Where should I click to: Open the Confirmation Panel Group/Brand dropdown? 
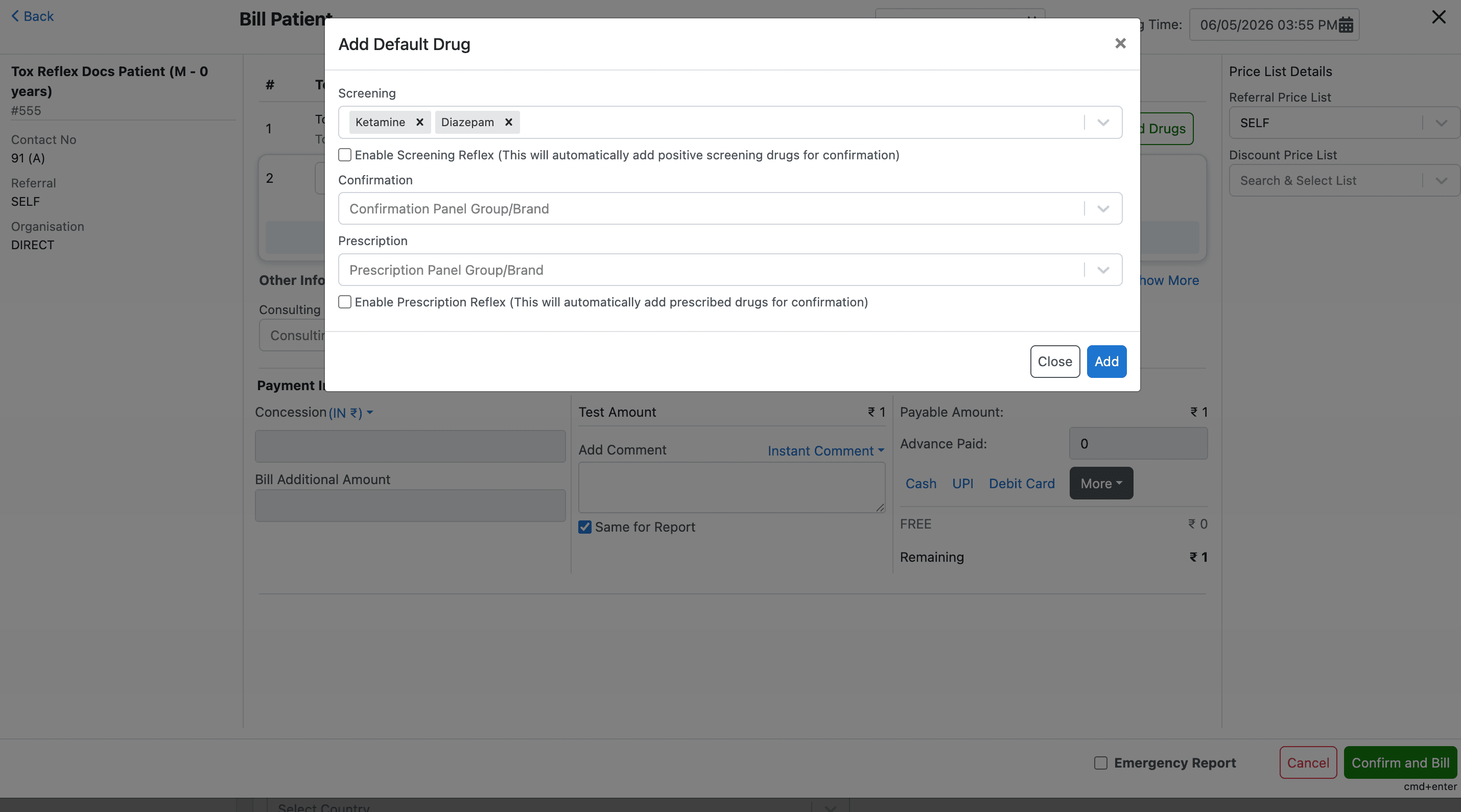(x=730, y=209)
